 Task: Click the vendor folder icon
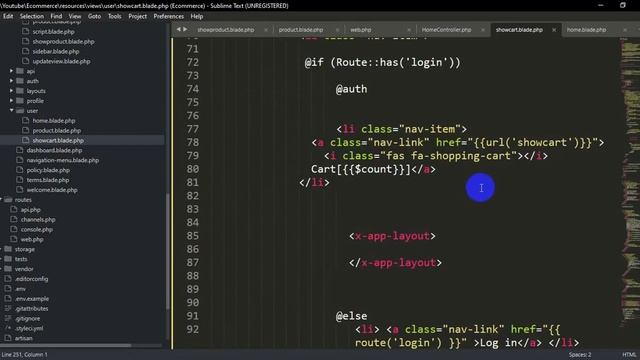(x=8, y=269)
